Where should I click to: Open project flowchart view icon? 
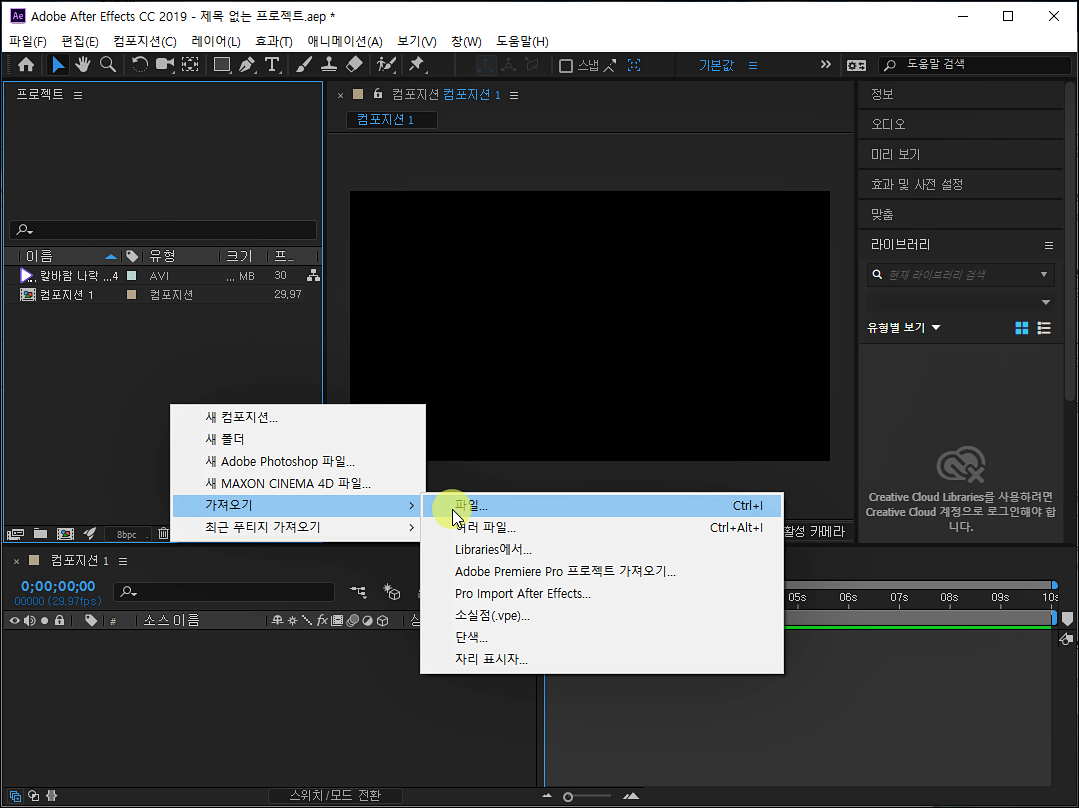(313, 275)
